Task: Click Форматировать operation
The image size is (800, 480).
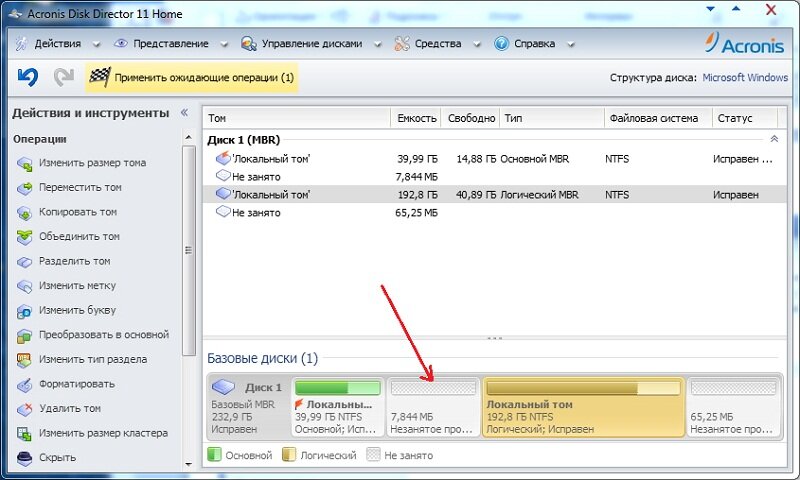Action: click(77, 384)
